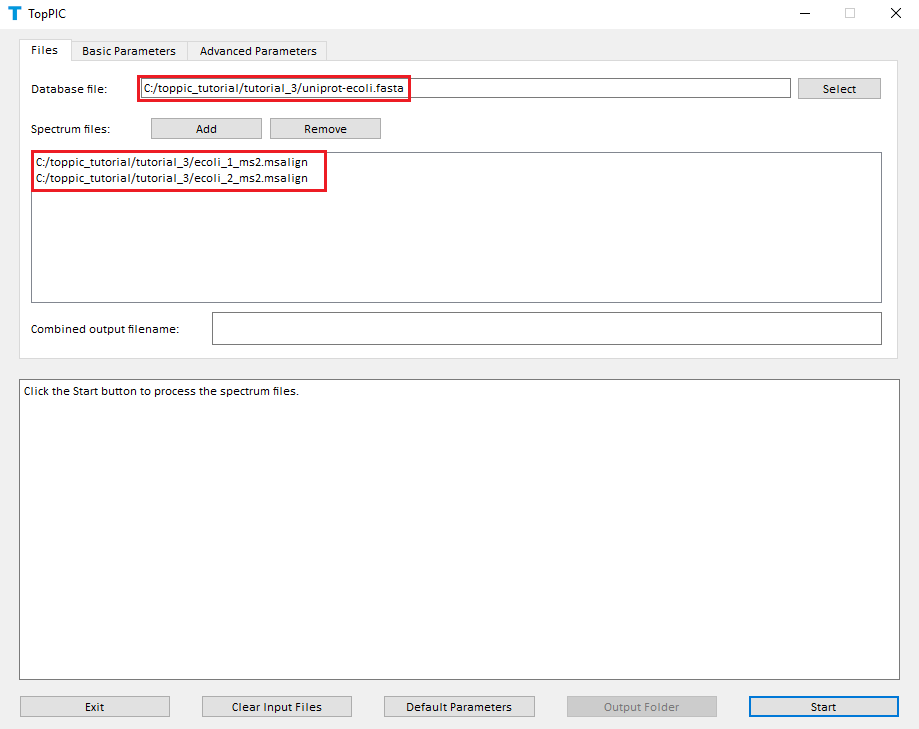Add a spectrum file
This screenshot has height=729, width=919.
206,129
